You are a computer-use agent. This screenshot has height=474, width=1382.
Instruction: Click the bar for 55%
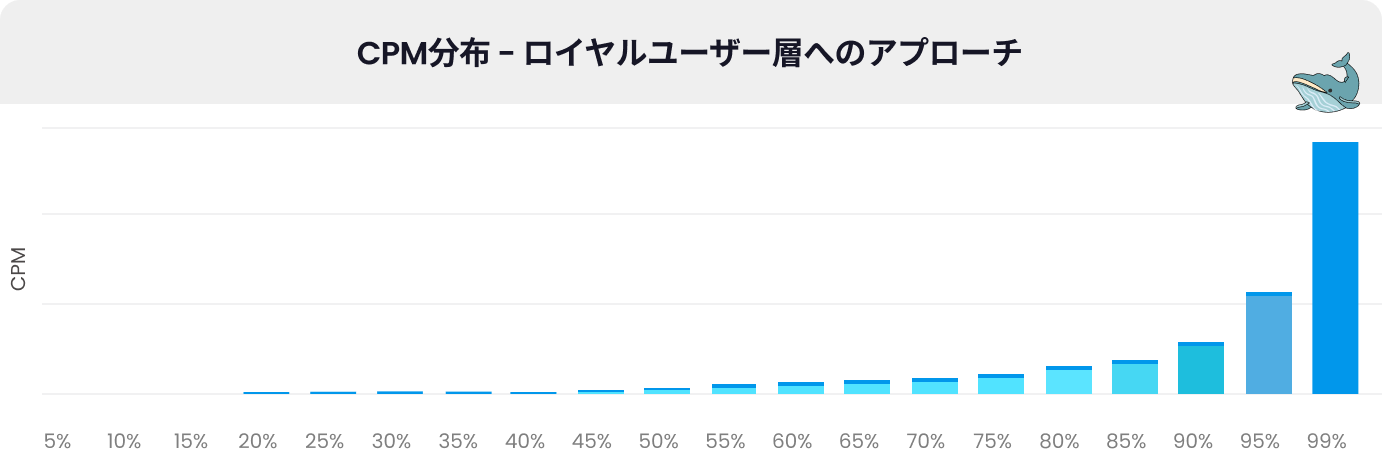point(734,389)
